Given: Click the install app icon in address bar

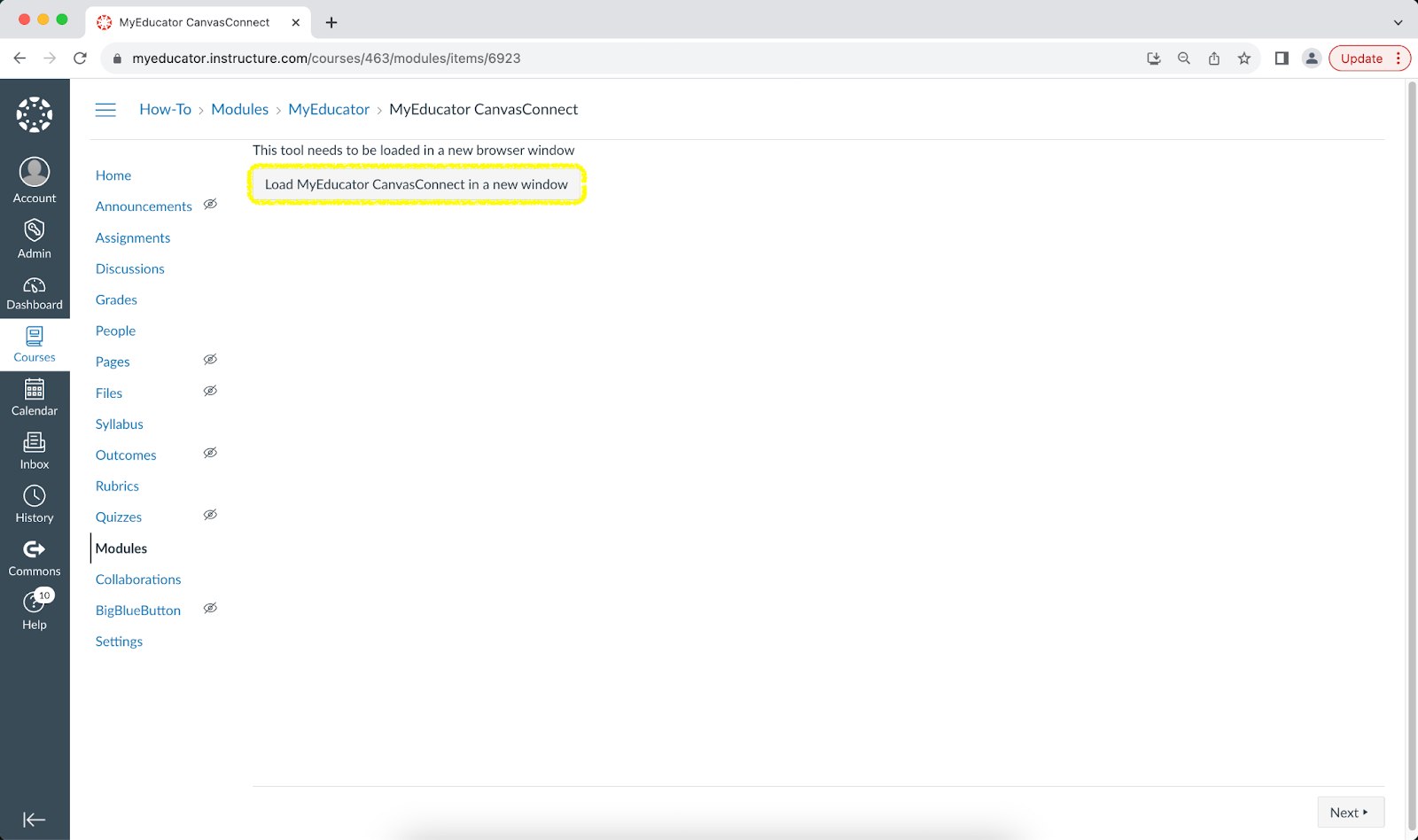Looking at the screenshot, I should pyautogui.click(x=1154, y=58).
